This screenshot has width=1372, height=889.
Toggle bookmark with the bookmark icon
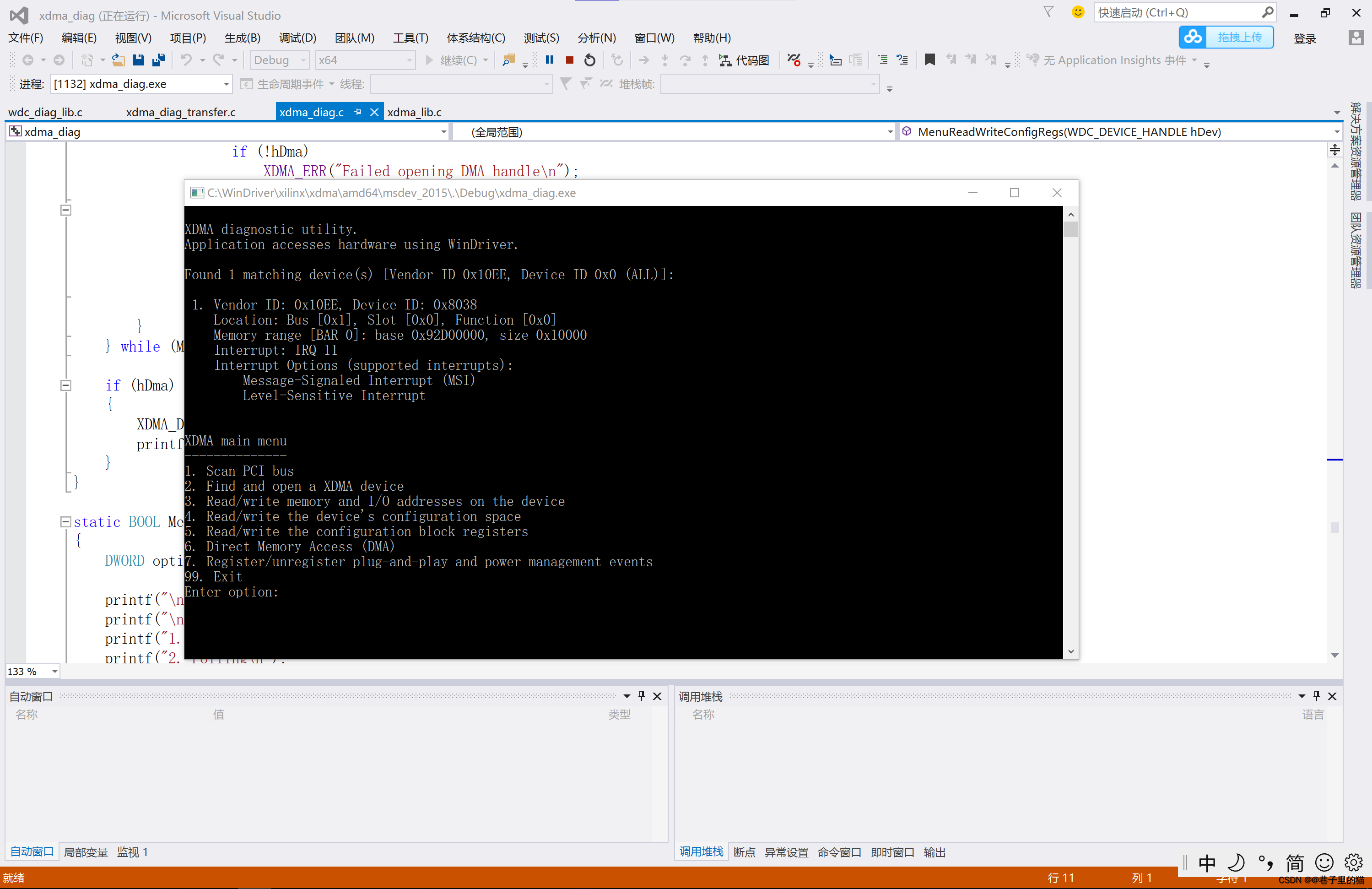(929, 60)
